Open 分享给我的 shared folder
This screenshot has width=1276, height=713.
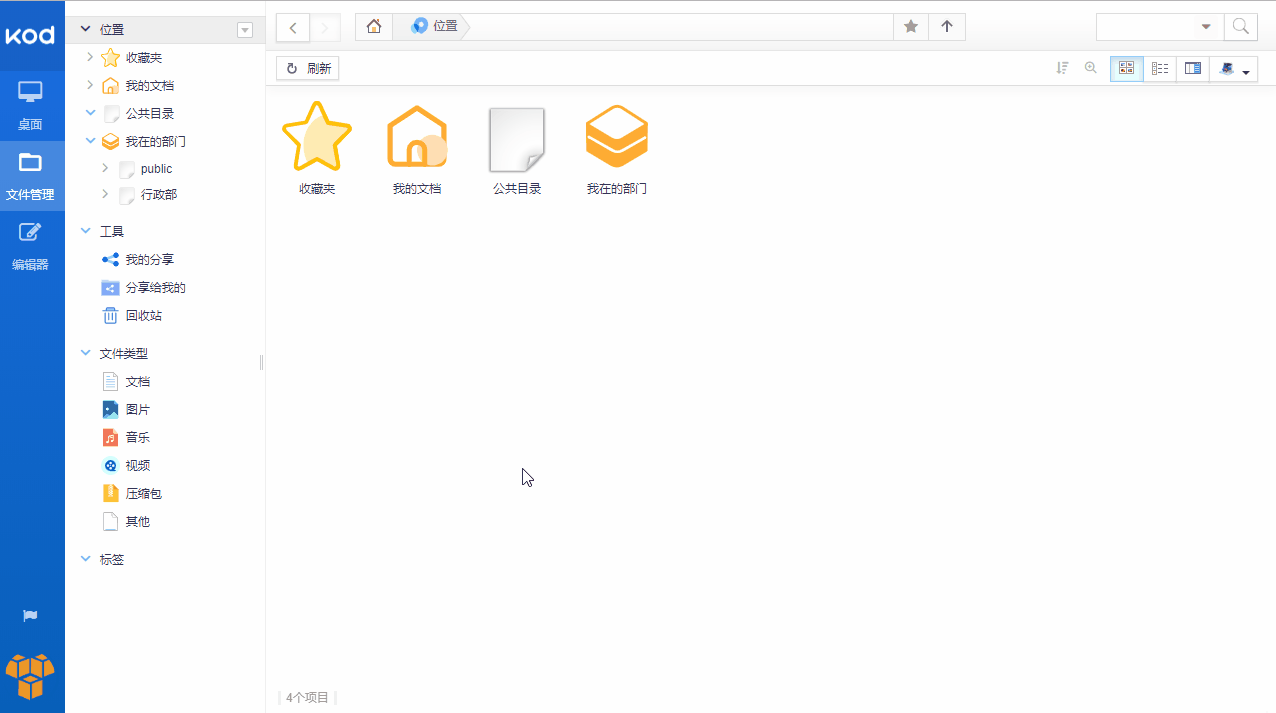156,288
